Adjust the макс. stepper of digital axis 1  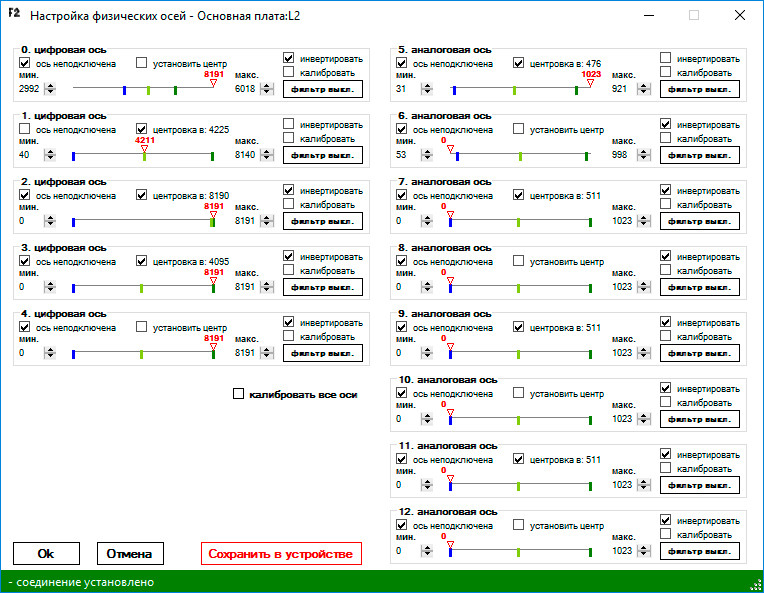click(x=267, y=154)
